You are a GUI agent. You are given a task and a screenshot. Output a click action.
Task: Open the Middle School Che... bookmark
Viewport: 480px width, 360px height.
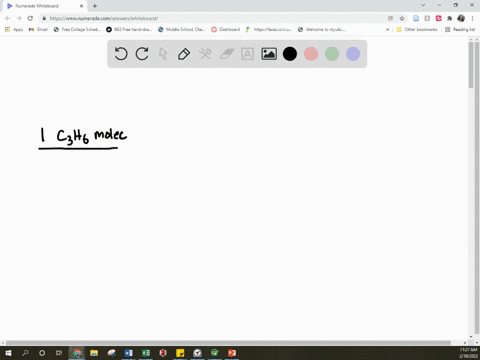(182, 29)
